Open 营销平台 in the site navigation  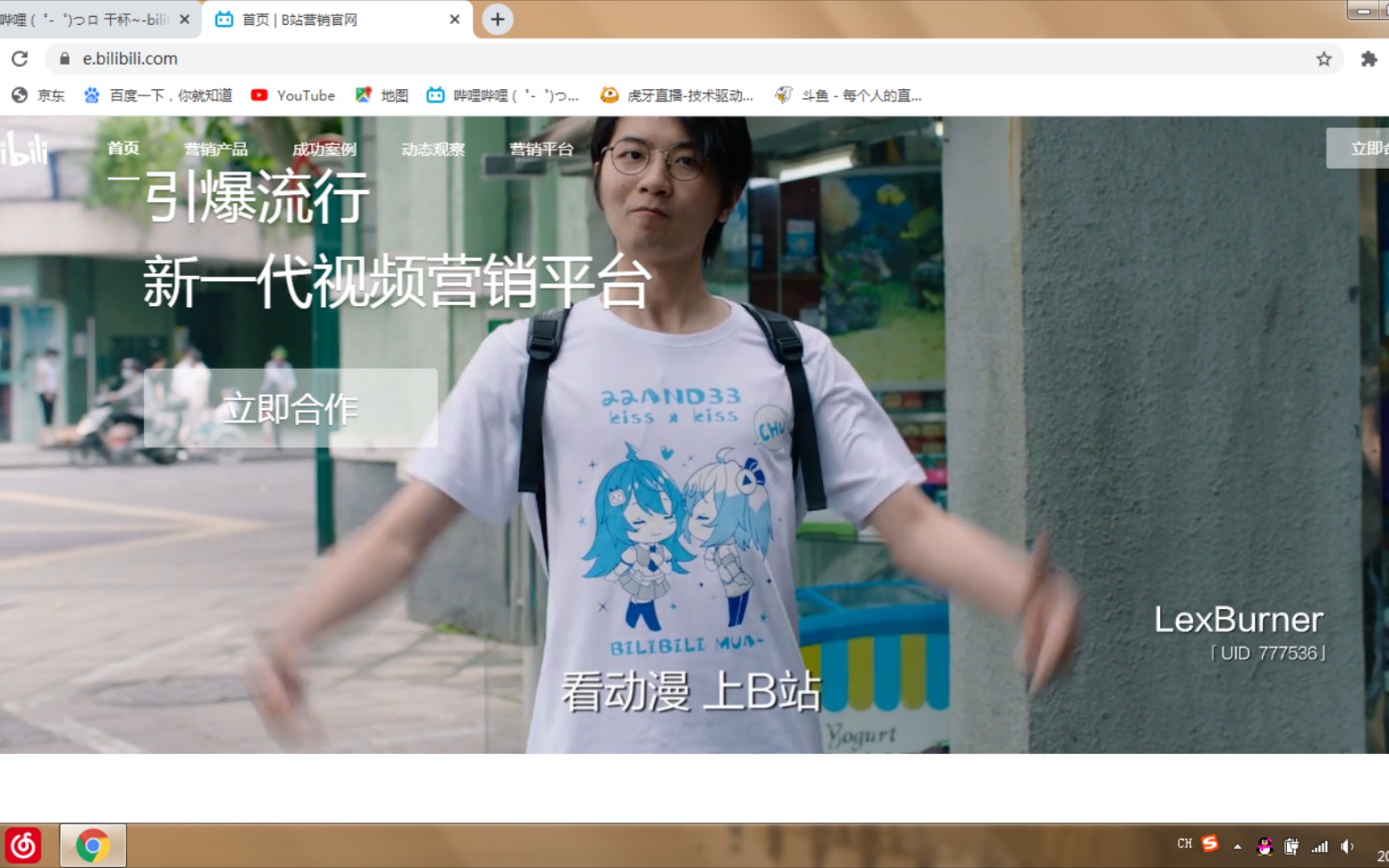(542, 149)
